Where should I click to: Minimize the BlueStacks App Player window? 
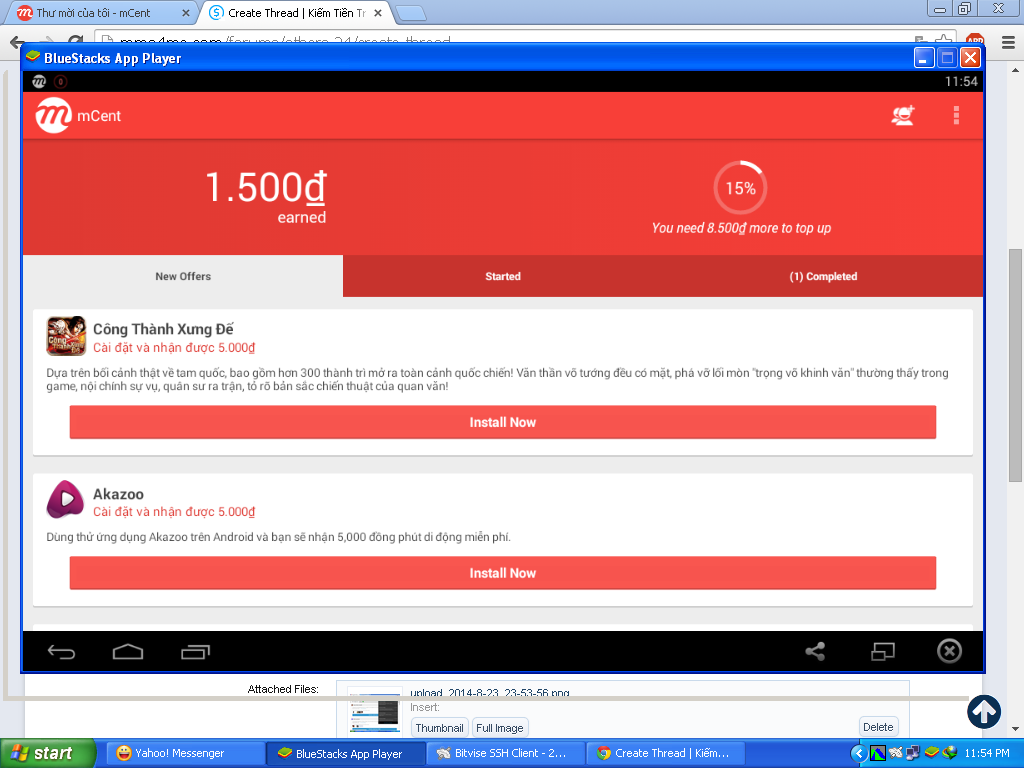click(923, 57)
